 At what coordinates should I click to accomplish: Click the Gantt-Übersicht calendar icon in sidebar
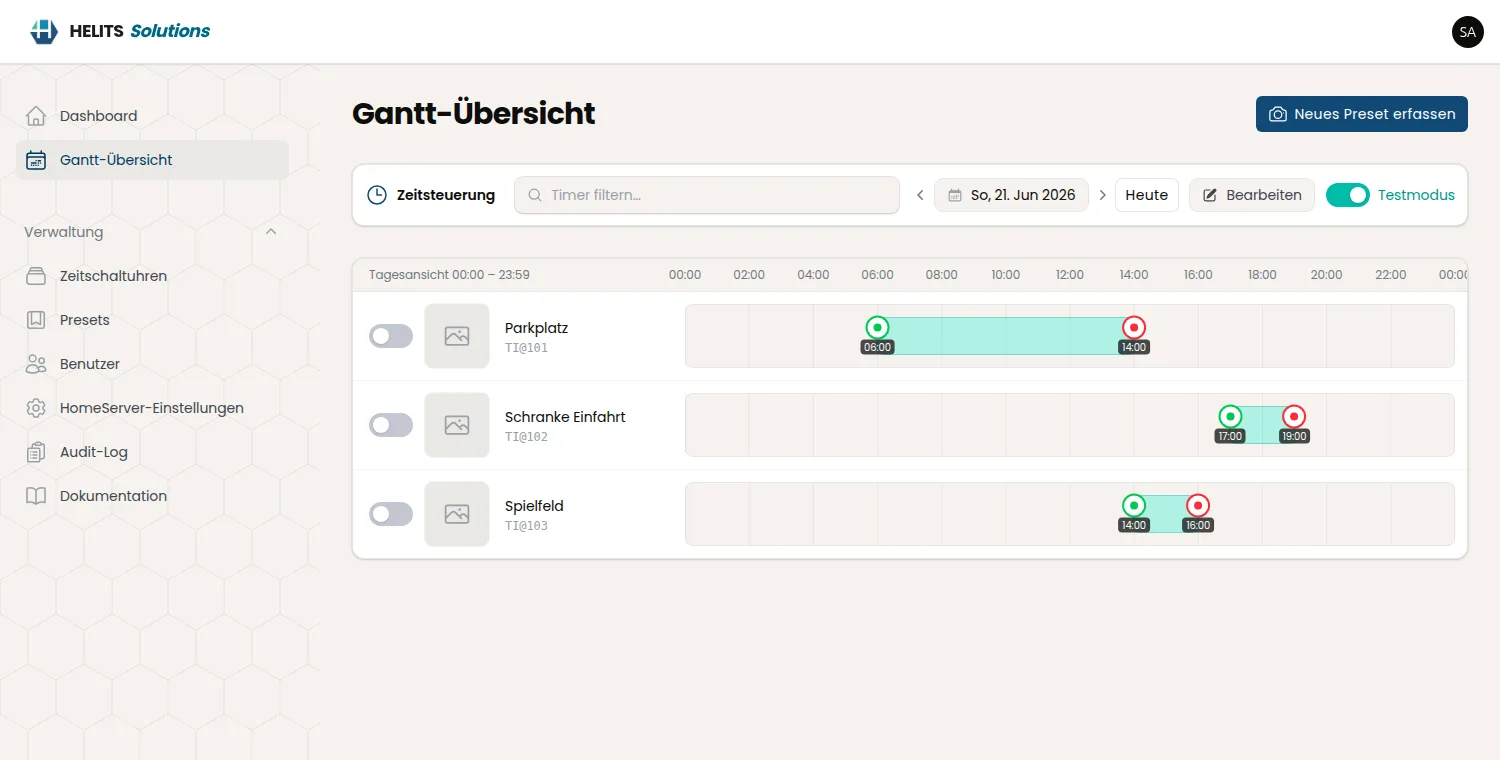tap(36, 160)
